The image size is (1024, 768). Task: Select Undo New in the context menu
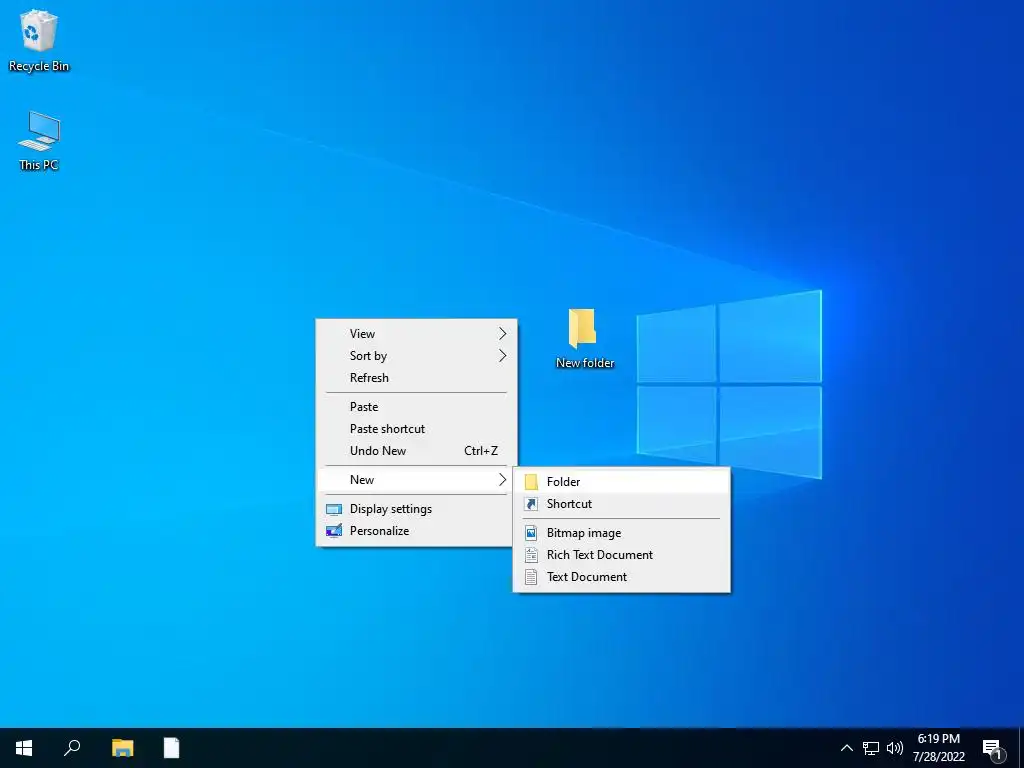tap(416, 451)
